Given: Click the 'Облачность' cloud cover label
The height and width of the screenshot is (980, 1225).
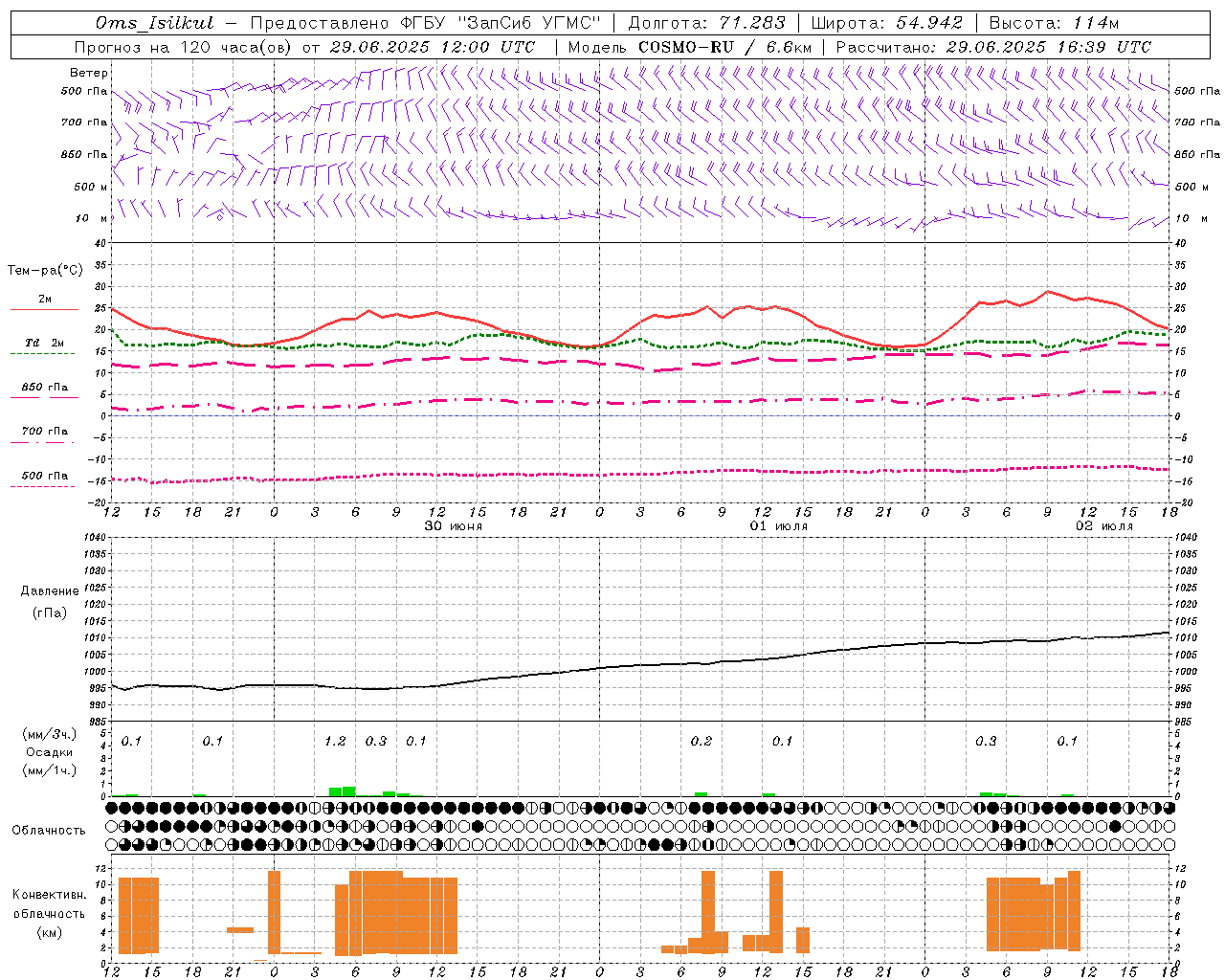Looking at the screenshot, I should coord(49,830).
